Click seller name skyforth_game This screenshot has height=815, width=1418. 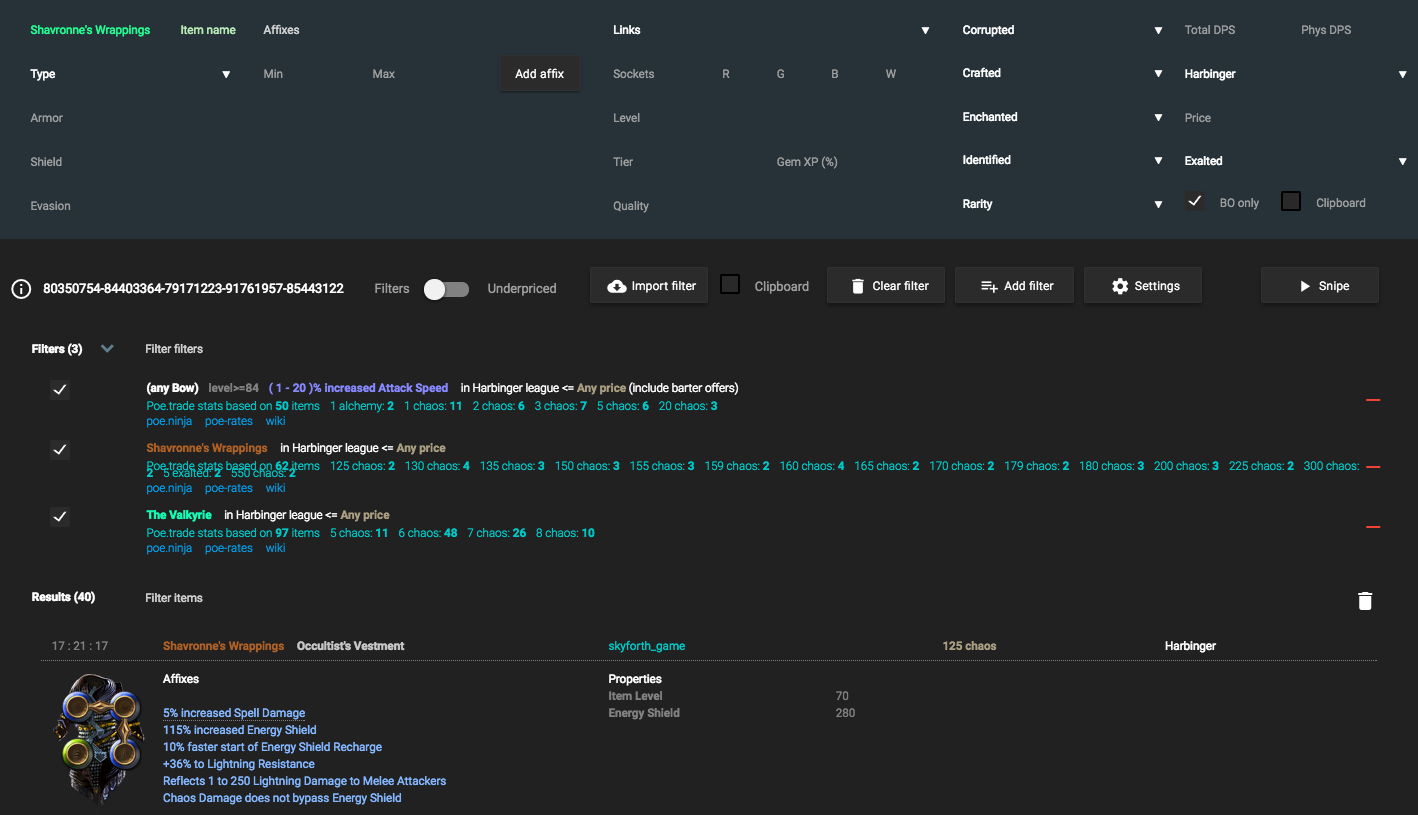coord(647,646)
